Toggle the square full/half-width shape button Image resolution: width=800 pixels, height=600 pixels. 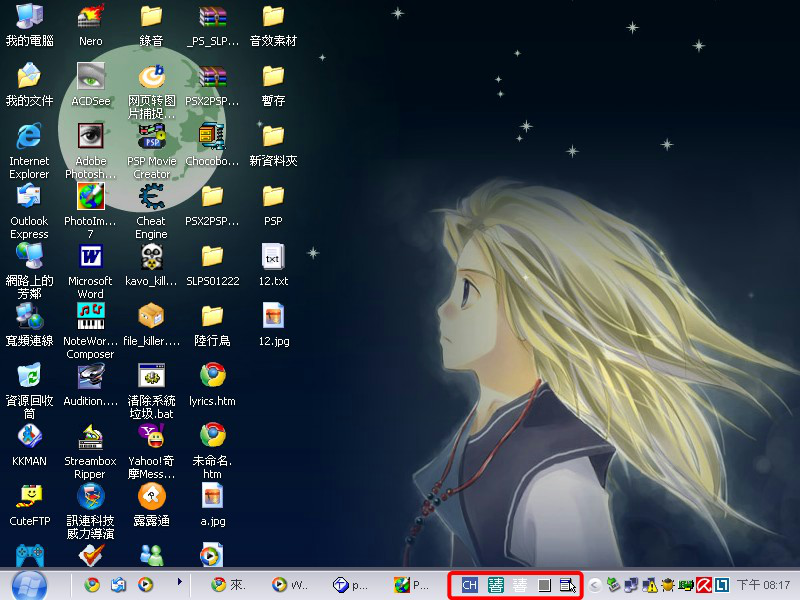click(544, 585)
